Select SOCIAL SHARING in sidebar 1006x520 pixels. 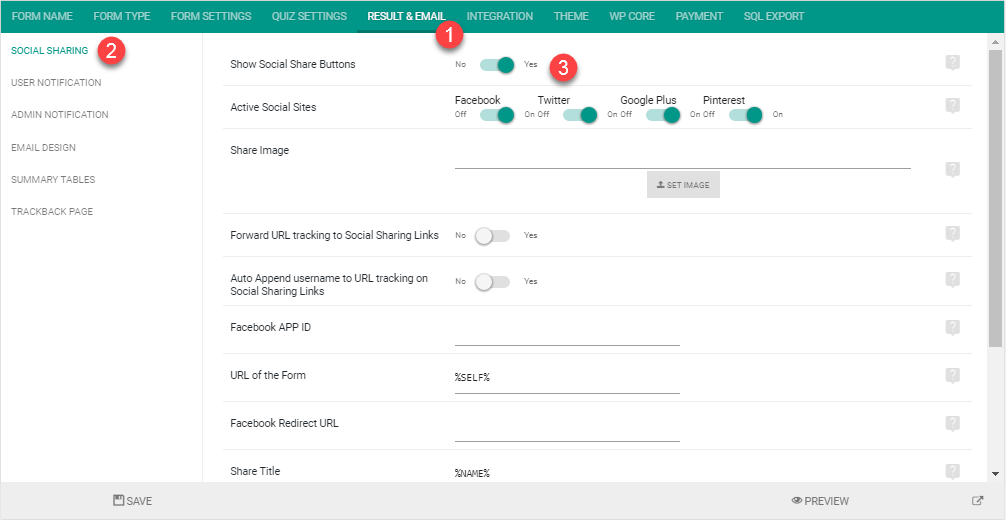tap(49, 51)
